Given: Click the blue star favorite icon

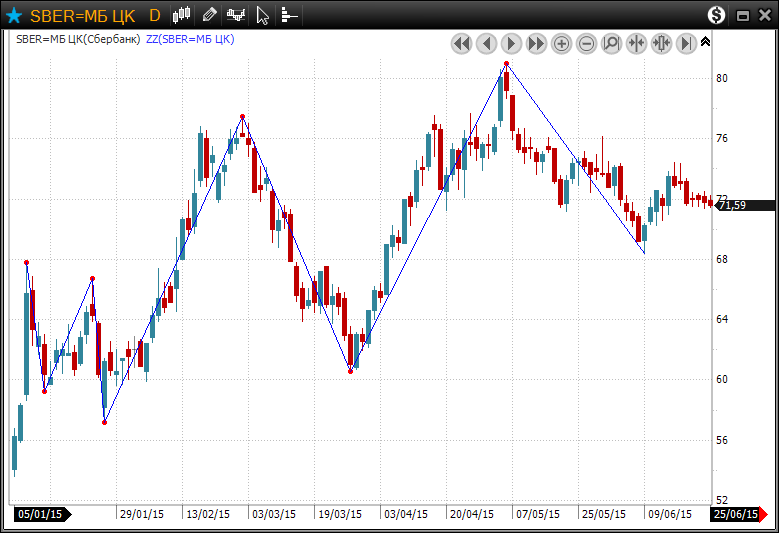Looking at the screenshot, I should 14,15.
